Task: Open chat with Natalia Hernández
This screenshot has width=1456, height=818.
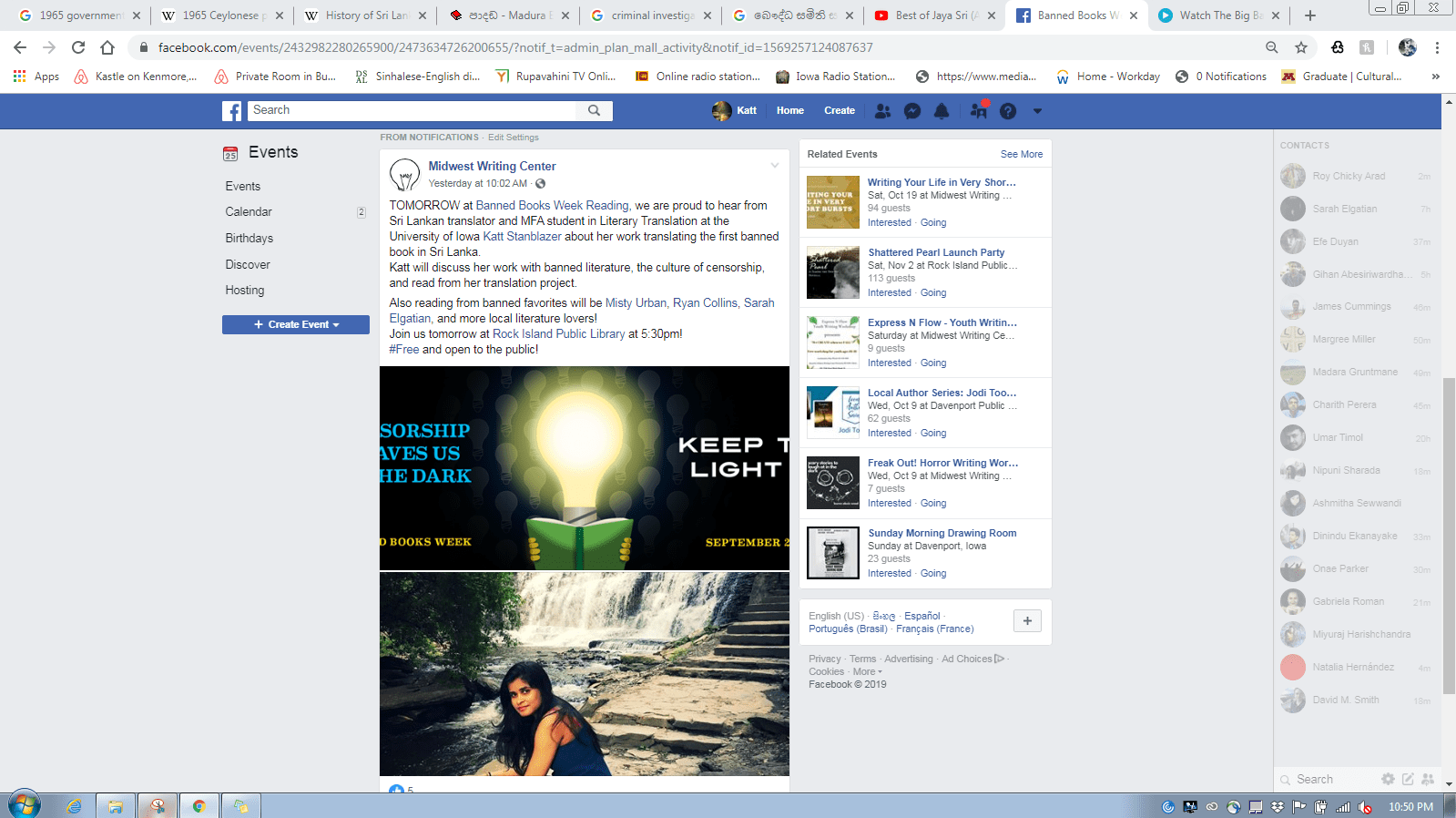Action: pos(1355,667)
